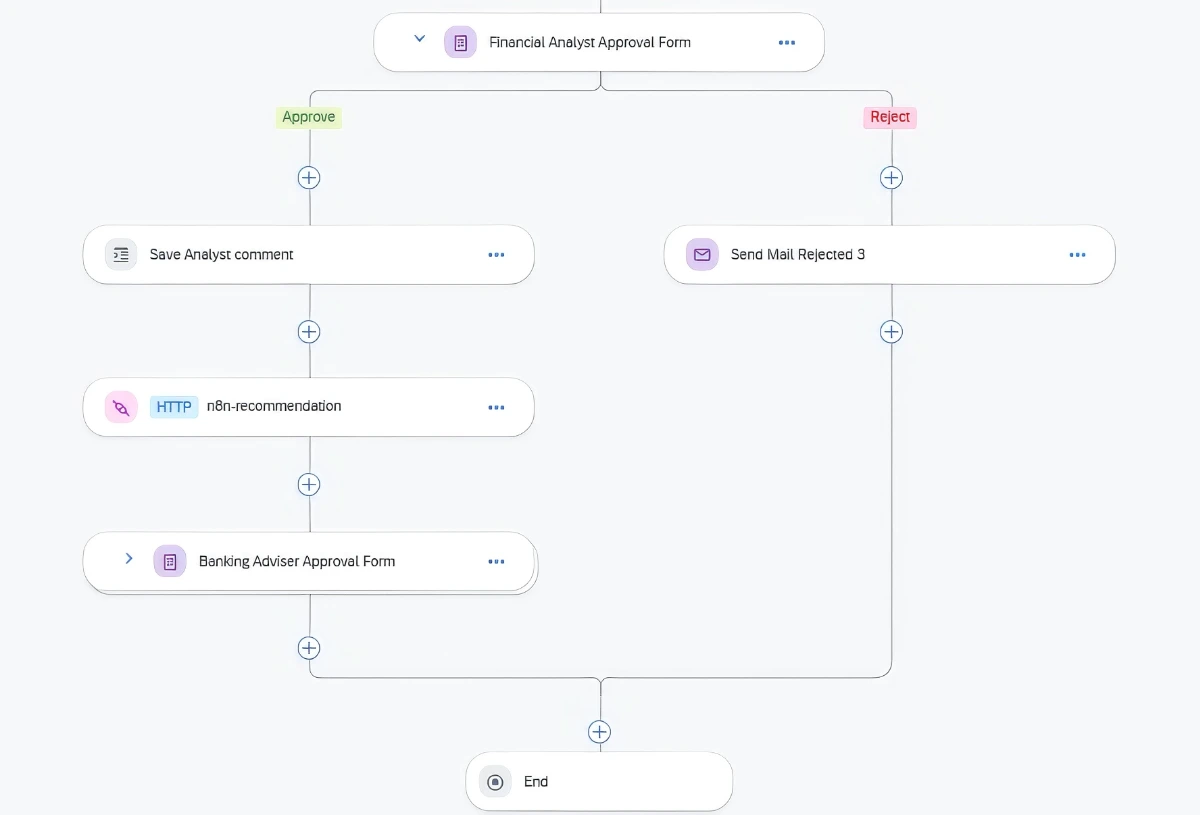Click the Banking Adviser Approval Form icon
This screenshot has width=1200, height=815.
169,561
